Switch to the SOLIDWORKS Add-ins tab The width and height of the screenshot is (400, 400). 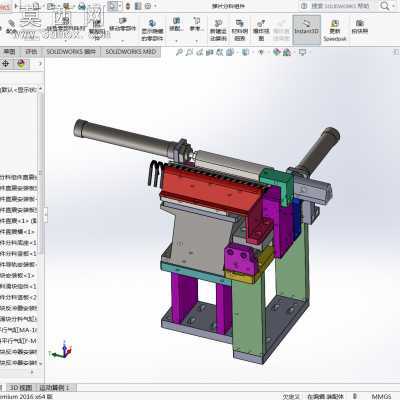[71, 52]
